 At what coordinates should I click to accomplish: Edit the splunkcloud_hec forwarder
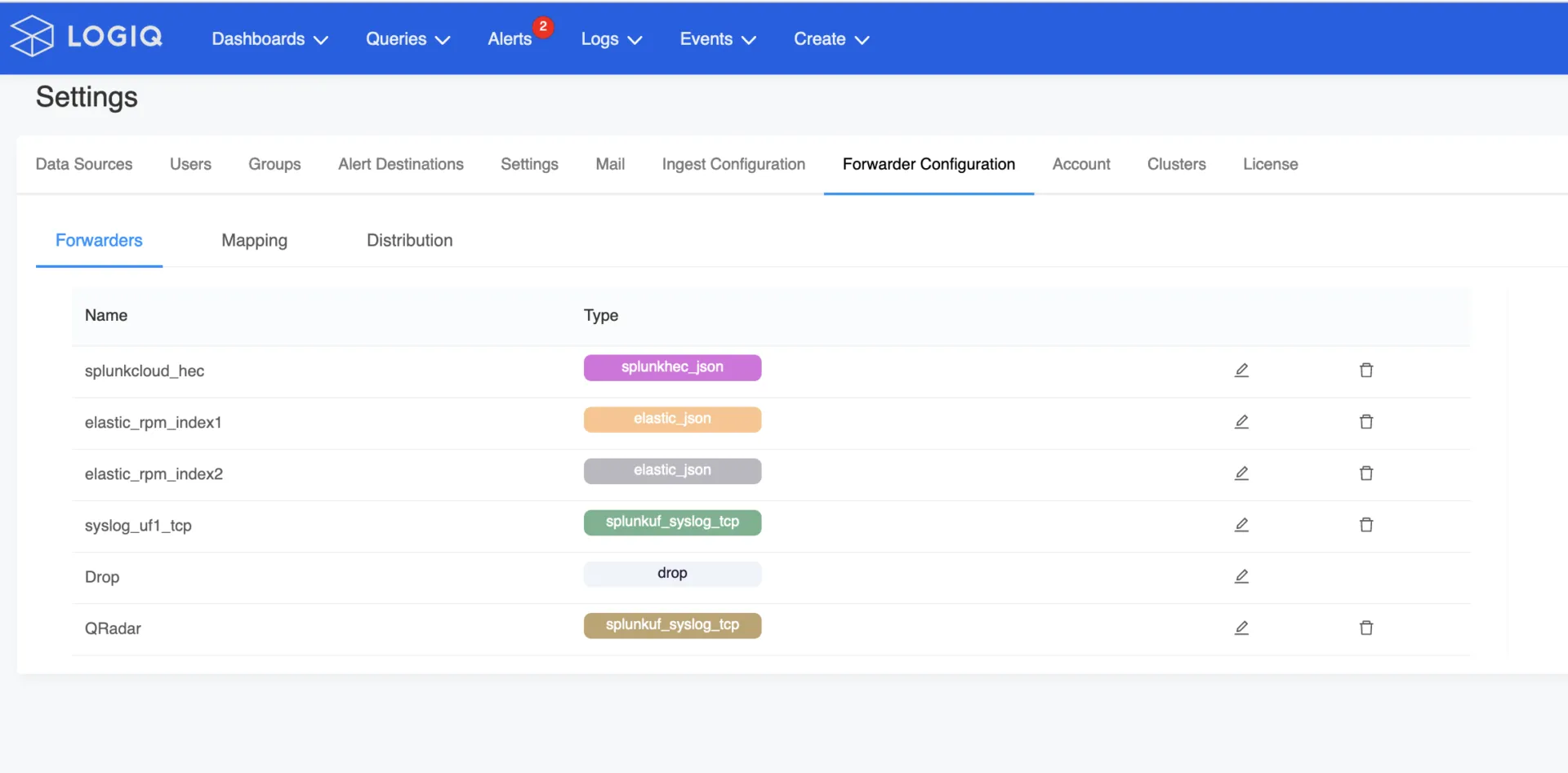click(x=1241, y=371)
